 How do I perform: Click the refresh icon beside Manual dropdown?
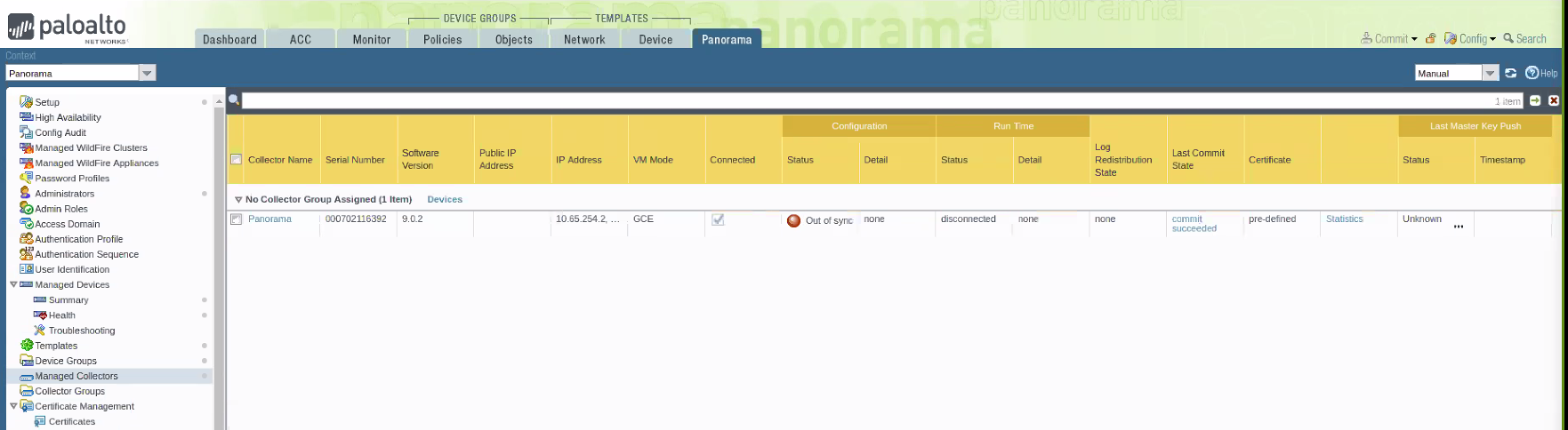click(1510, 73)
